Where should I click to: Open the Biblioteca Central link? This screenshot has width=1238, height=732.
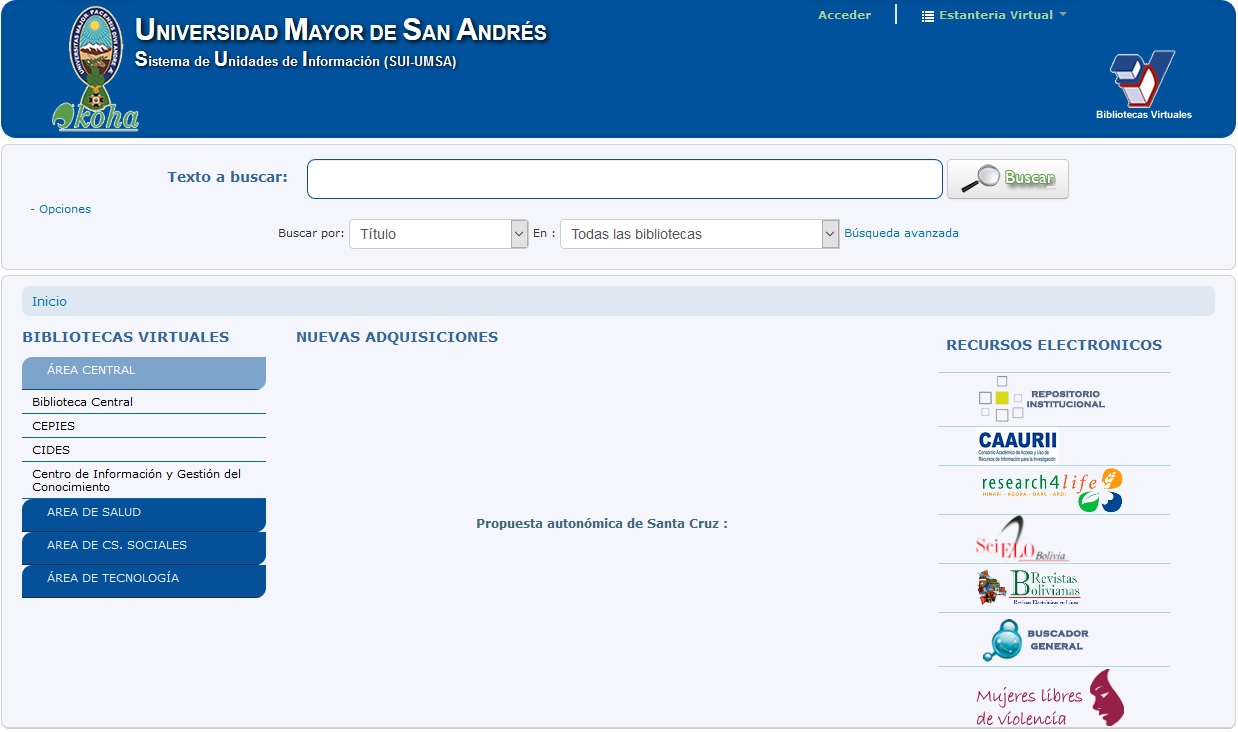(82, 402)
